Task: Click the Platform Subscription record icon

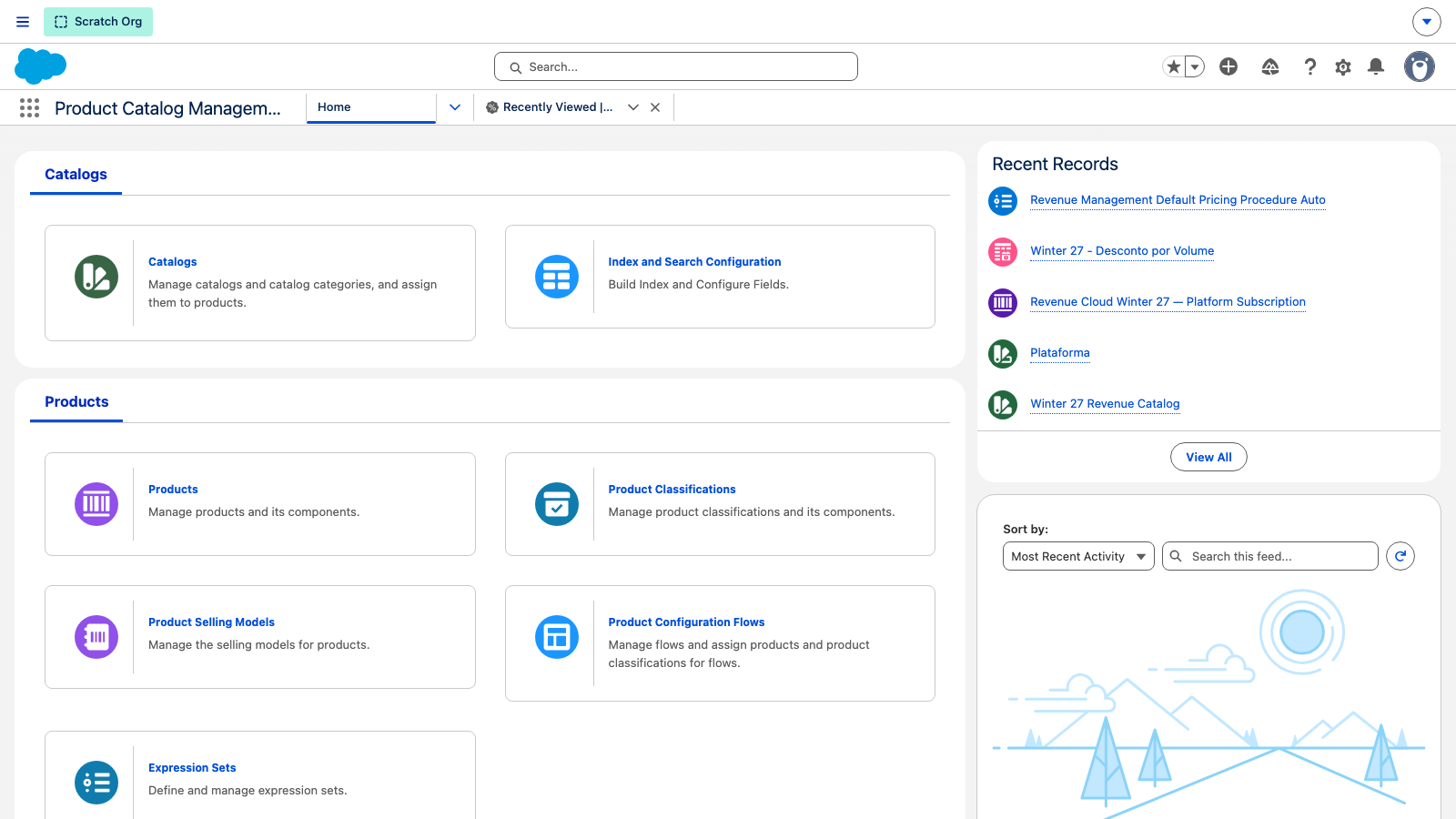Action: tap(1003, 303)
